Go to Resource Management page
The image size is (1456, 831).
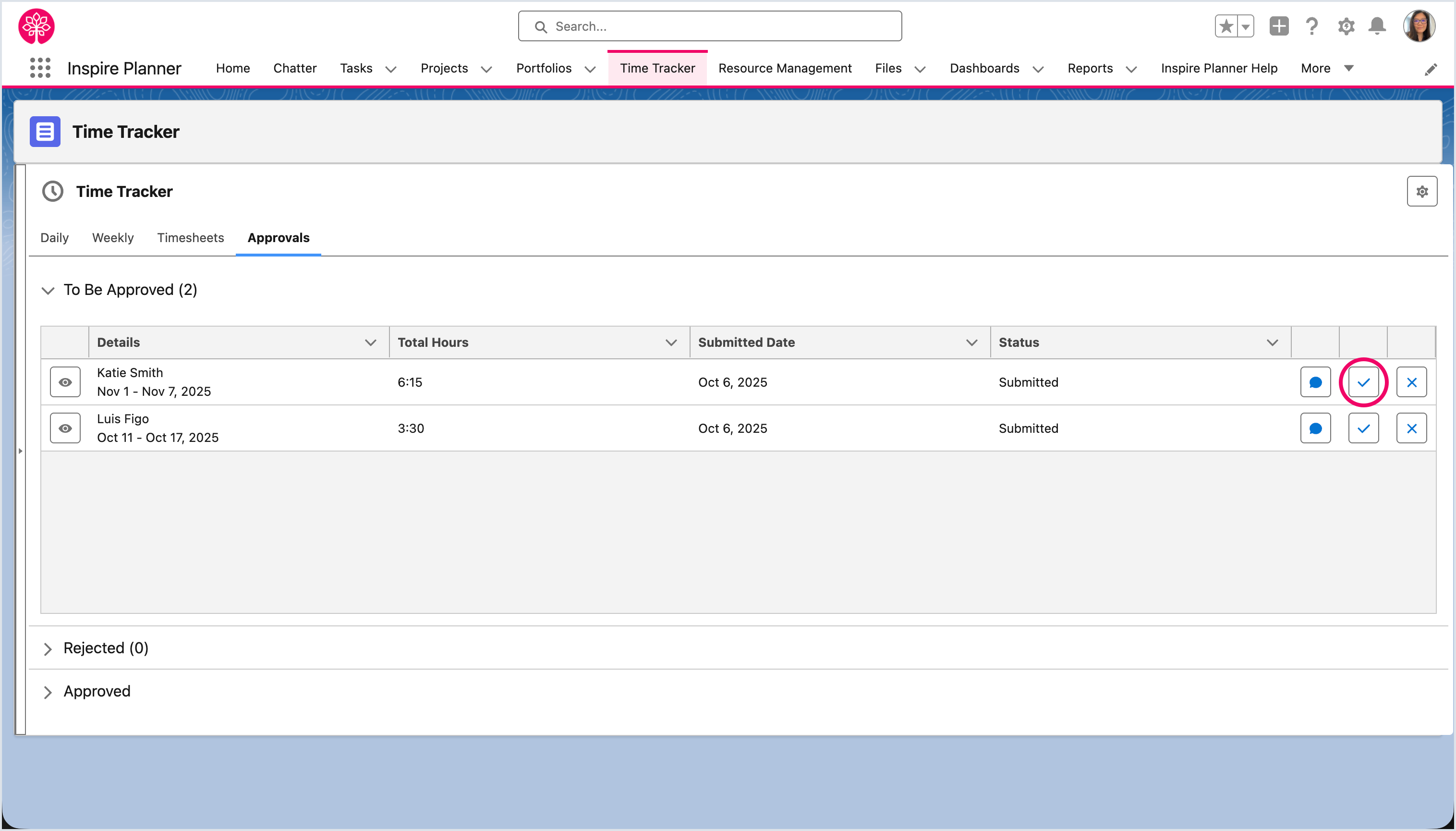point(785,68)
